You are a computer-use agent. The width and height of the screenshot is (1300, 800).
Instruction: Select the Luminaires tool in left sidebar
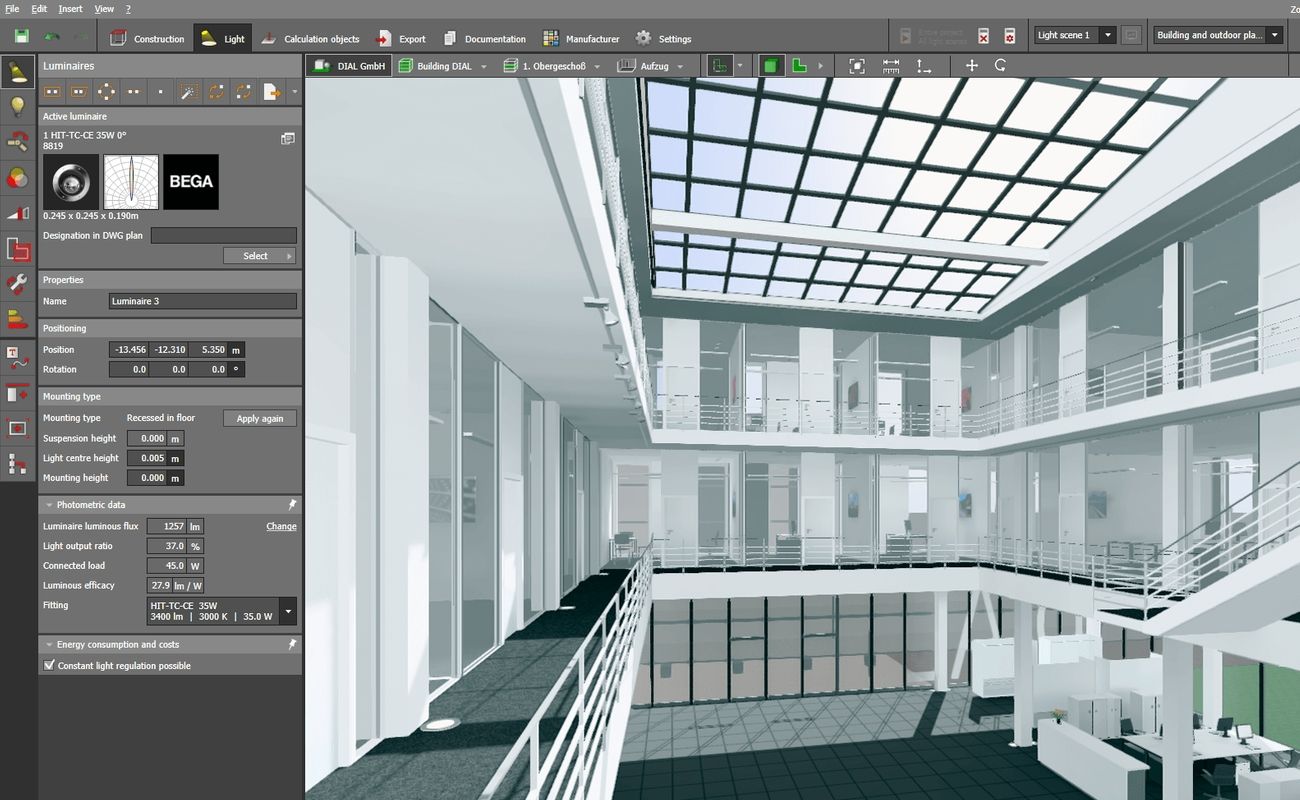17,71
